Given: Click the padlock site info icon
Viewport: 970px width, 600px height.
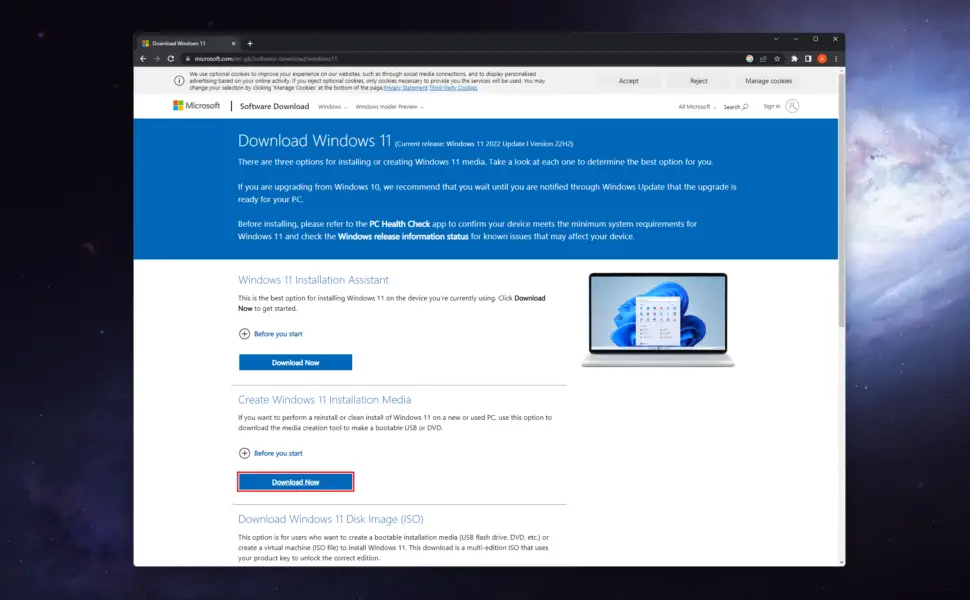Looking at the screenshot, I should pyautogui.click(x=187, y=59).
